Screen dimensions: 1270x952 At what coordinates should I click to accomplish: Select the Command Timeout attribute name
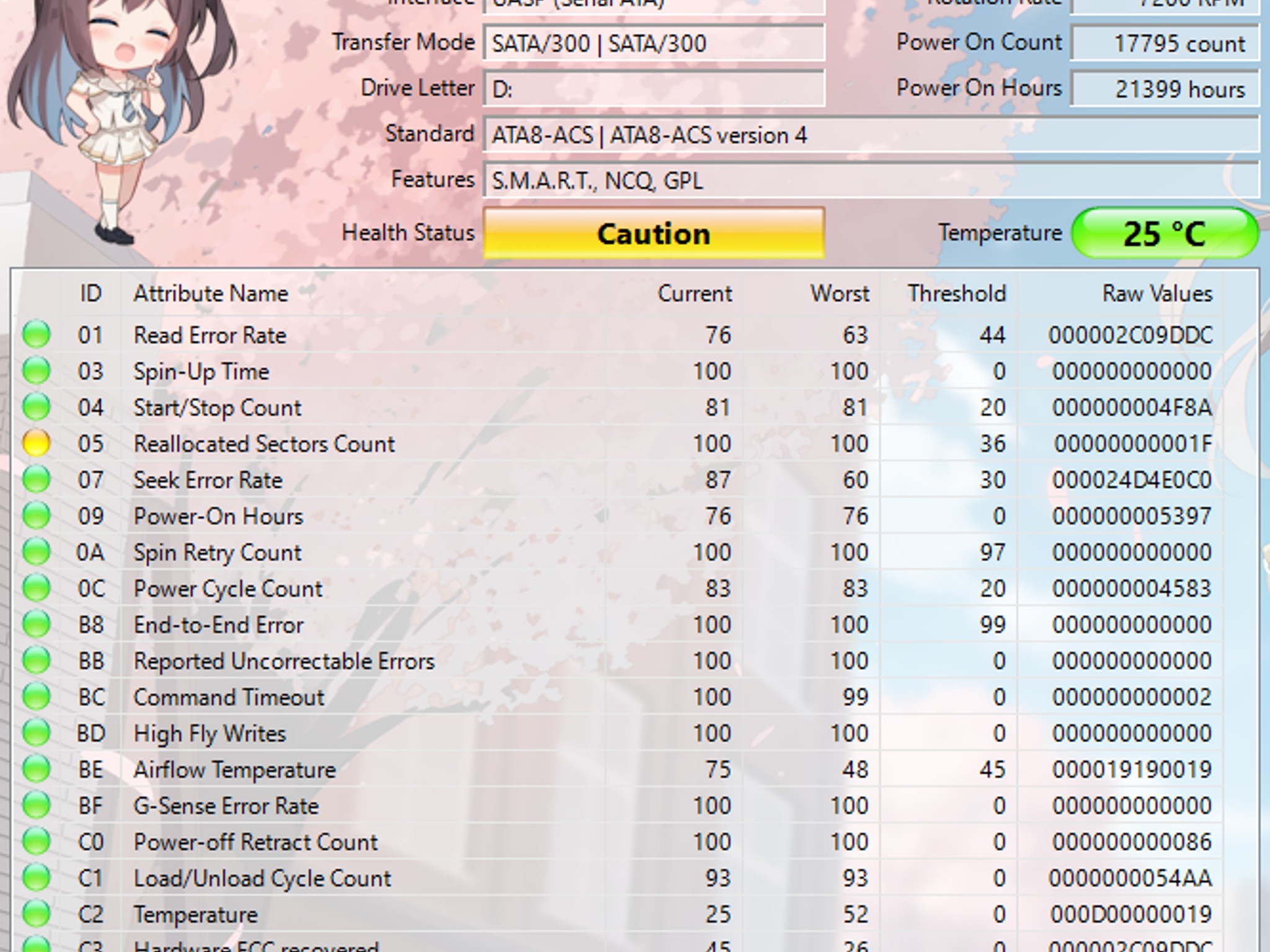[229, 697]
